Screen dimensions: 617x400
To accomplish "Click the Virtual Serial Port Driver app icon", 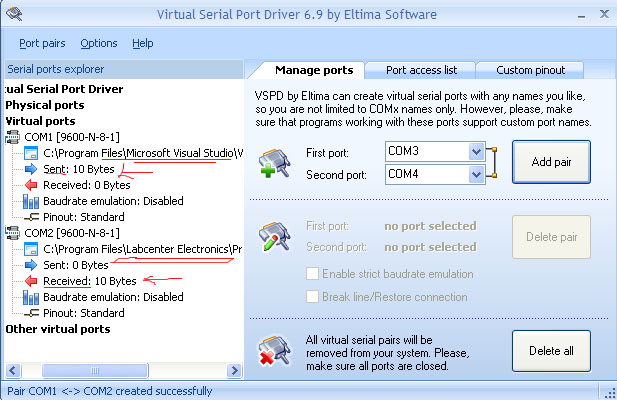I will [x=14, y=14].
